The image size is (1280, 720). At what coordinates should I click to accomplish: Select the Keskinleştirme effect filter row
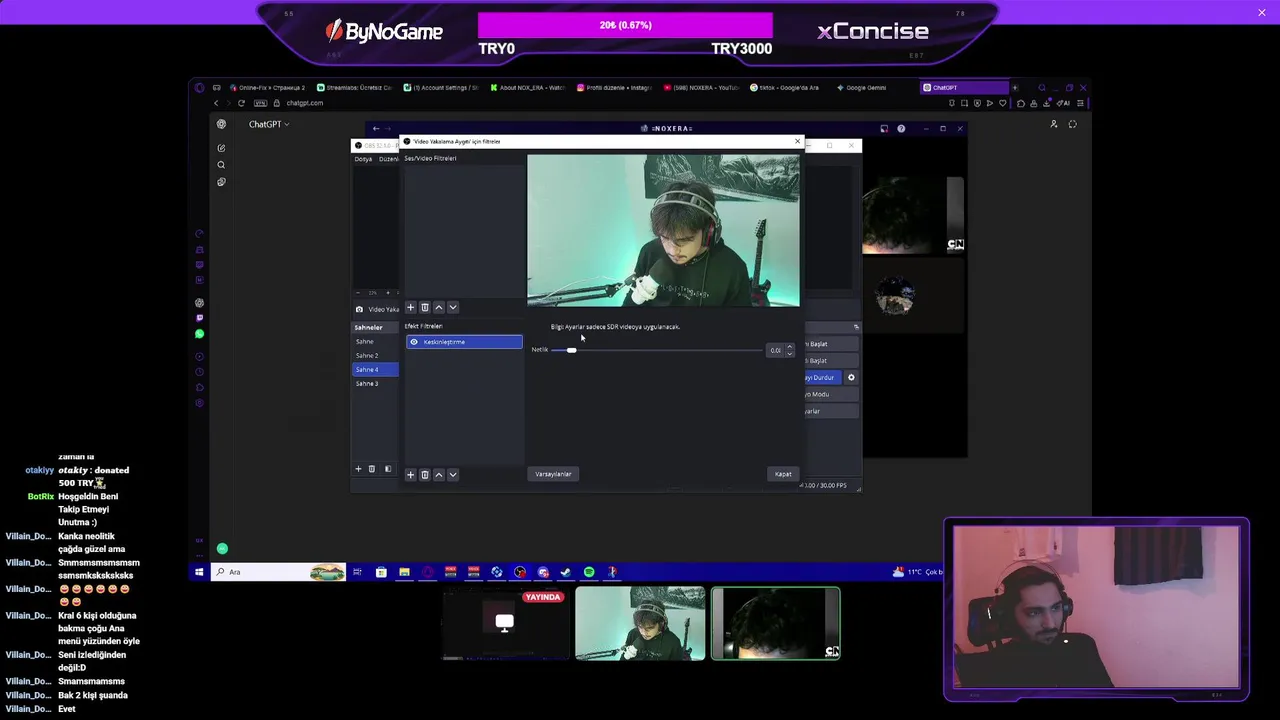tap(464, 342)
